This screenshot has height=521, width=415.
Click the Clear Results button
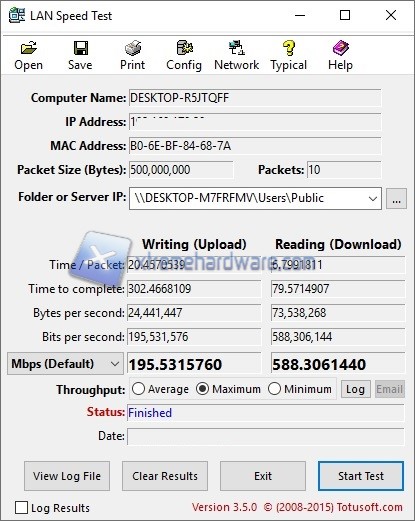[x=165, y=476]
